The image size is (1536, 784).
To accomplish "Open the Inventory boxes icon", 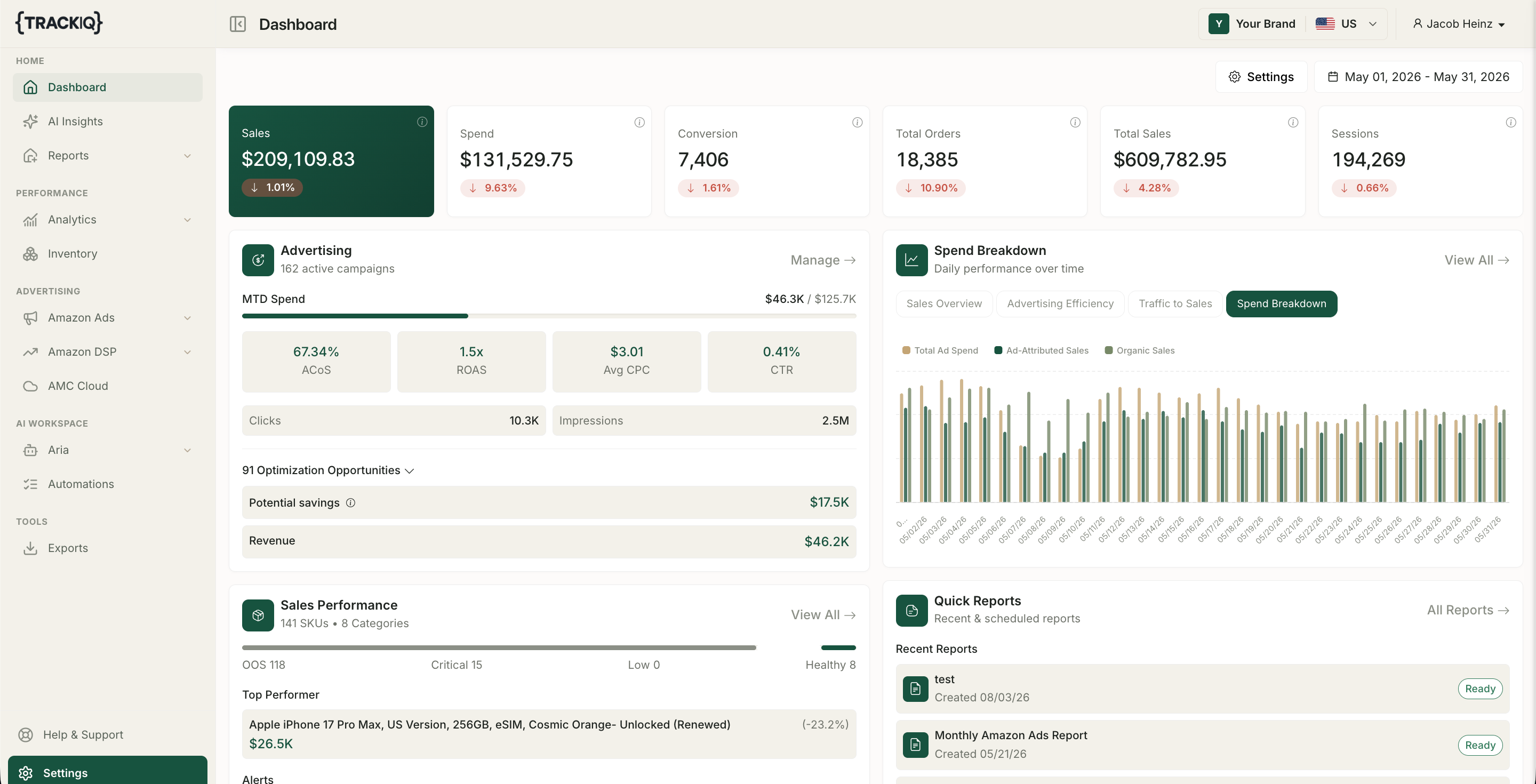I will [30, 254].
